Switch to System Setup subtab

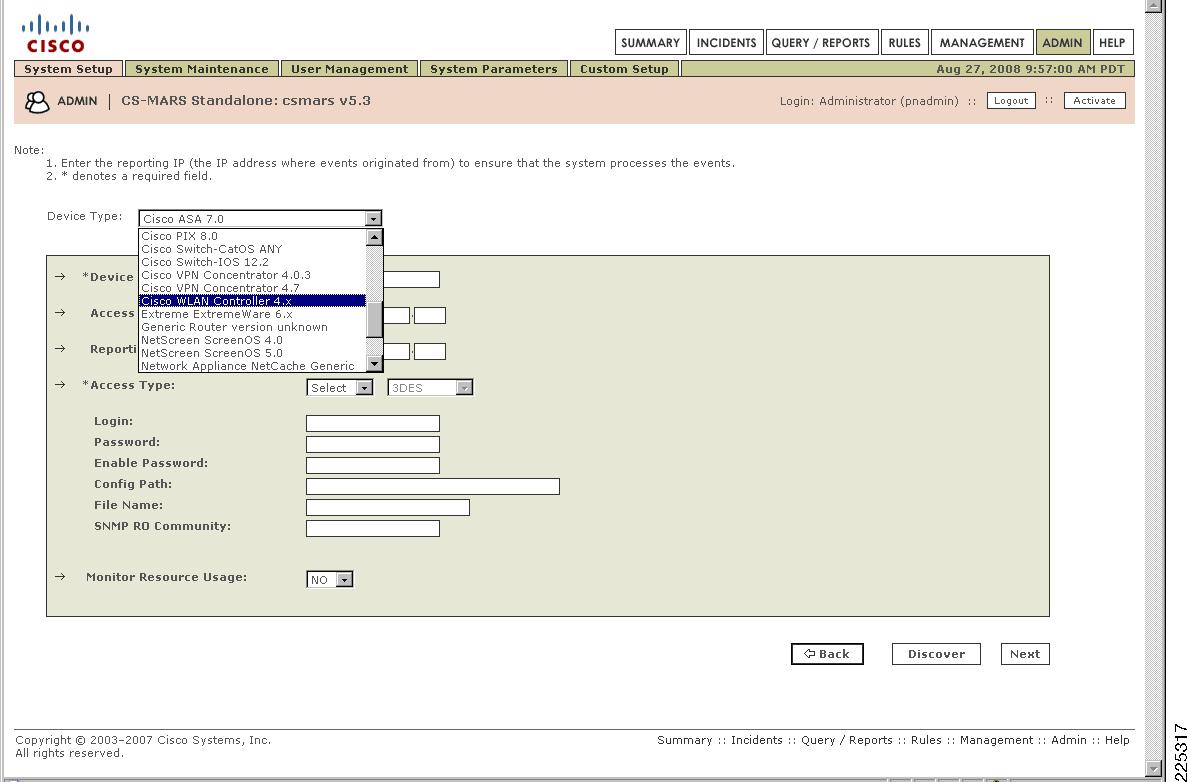tap(68, 69)
